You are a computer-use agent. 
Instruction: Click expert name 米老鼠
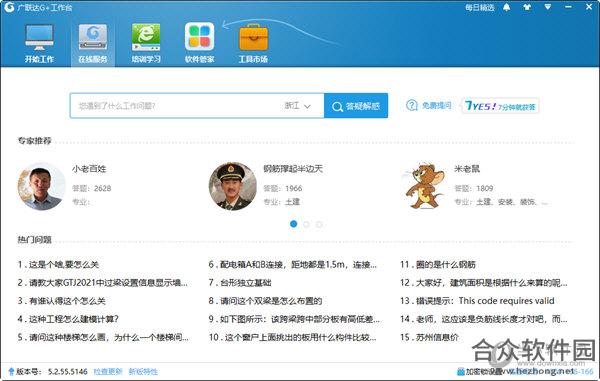467,169
